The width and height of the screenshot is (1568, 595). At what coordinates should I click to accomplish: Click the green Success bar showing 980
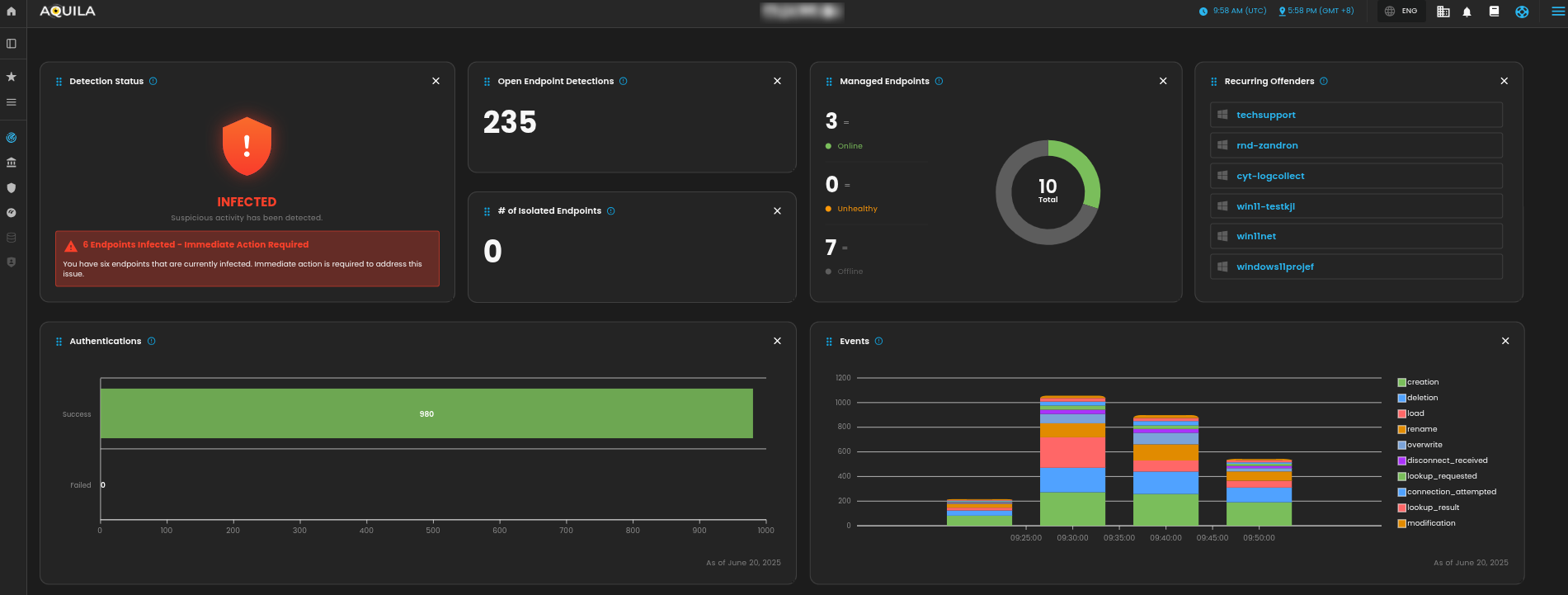pos(426,413)
